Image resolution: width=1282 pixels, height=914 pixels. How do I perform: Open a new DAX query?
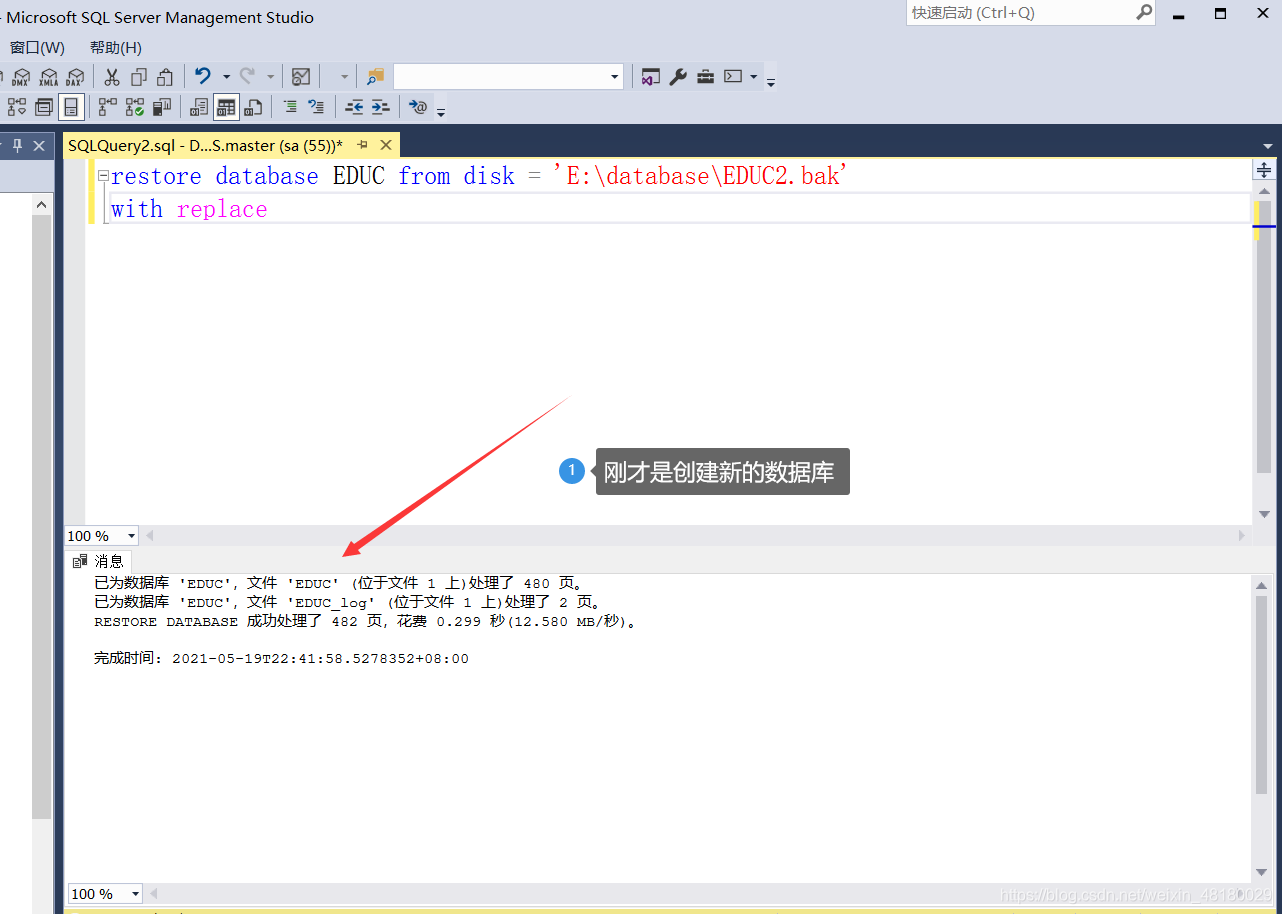tap(75, 77)
